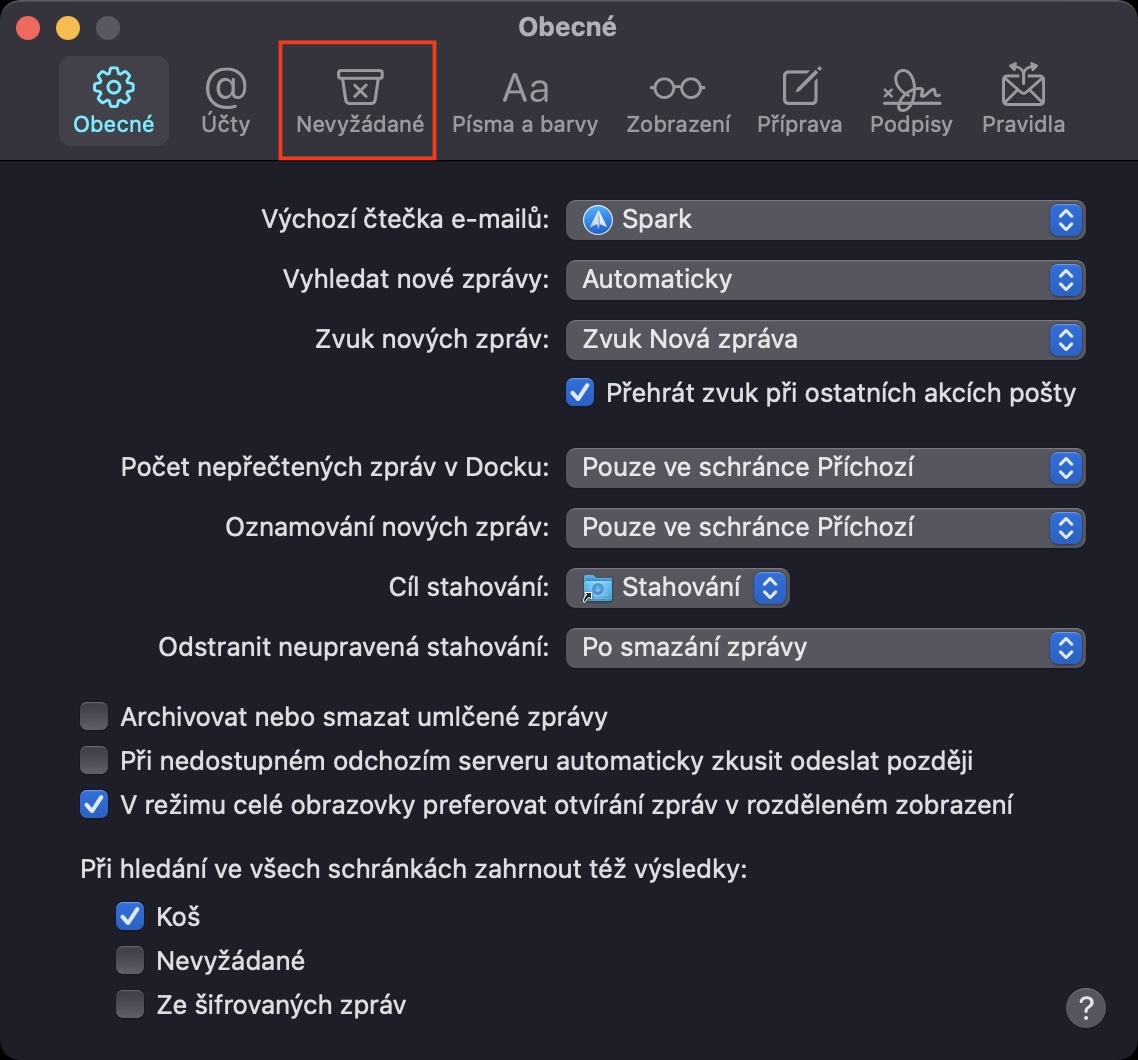
Task: Expand the Vyhledat nové zprávy dropdown
Action: (x=825, y=279)
